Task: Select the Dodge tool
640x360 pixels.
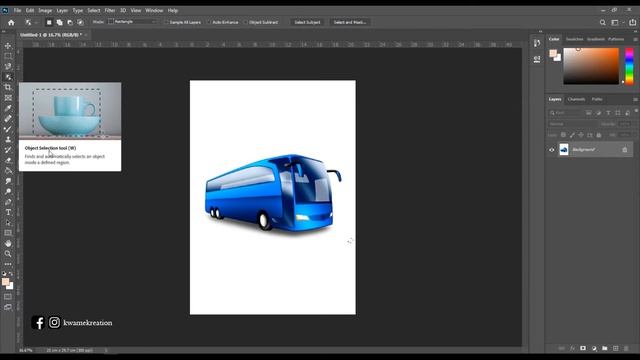Action: 8,191
